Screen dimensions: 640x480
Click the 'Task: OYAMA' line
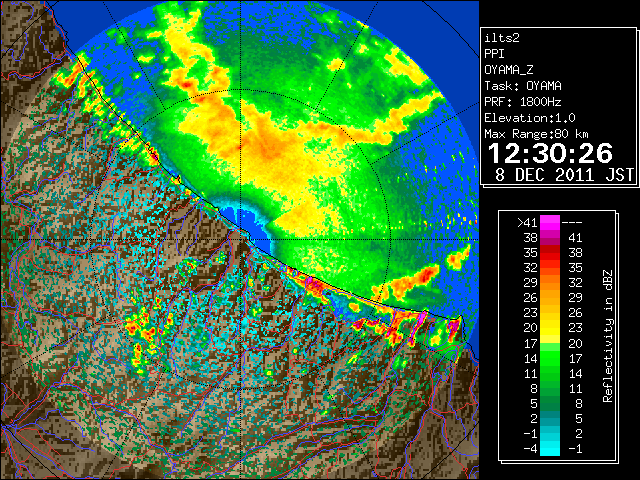click(x=523, y=86)
